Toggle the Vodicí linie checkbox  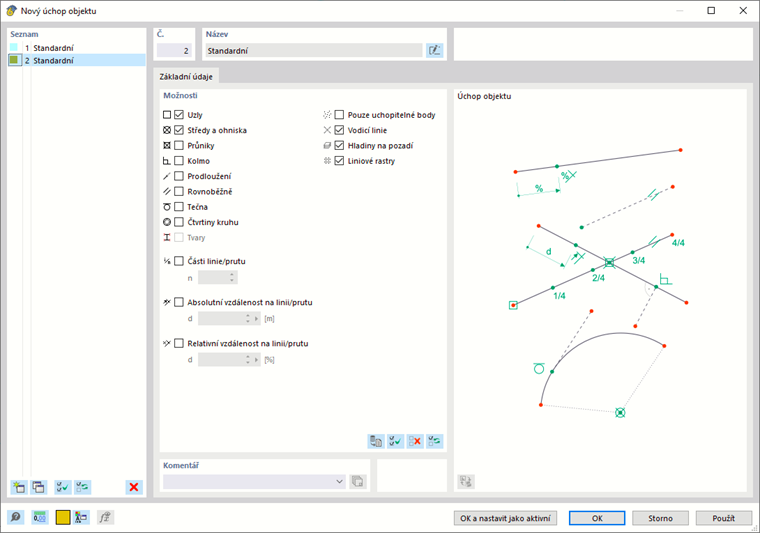[339, 130]
